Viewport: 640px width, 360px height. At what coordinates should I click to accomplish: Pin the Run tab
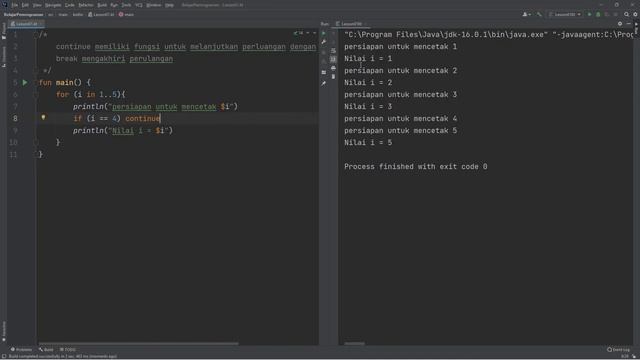tap(324, 83)
